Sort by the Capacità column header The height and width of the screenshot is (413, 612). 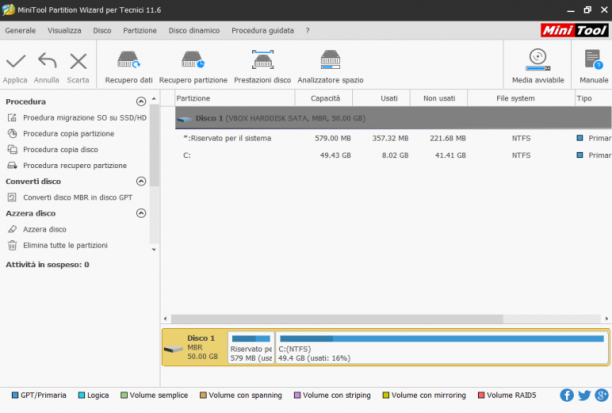pos(324,98)
